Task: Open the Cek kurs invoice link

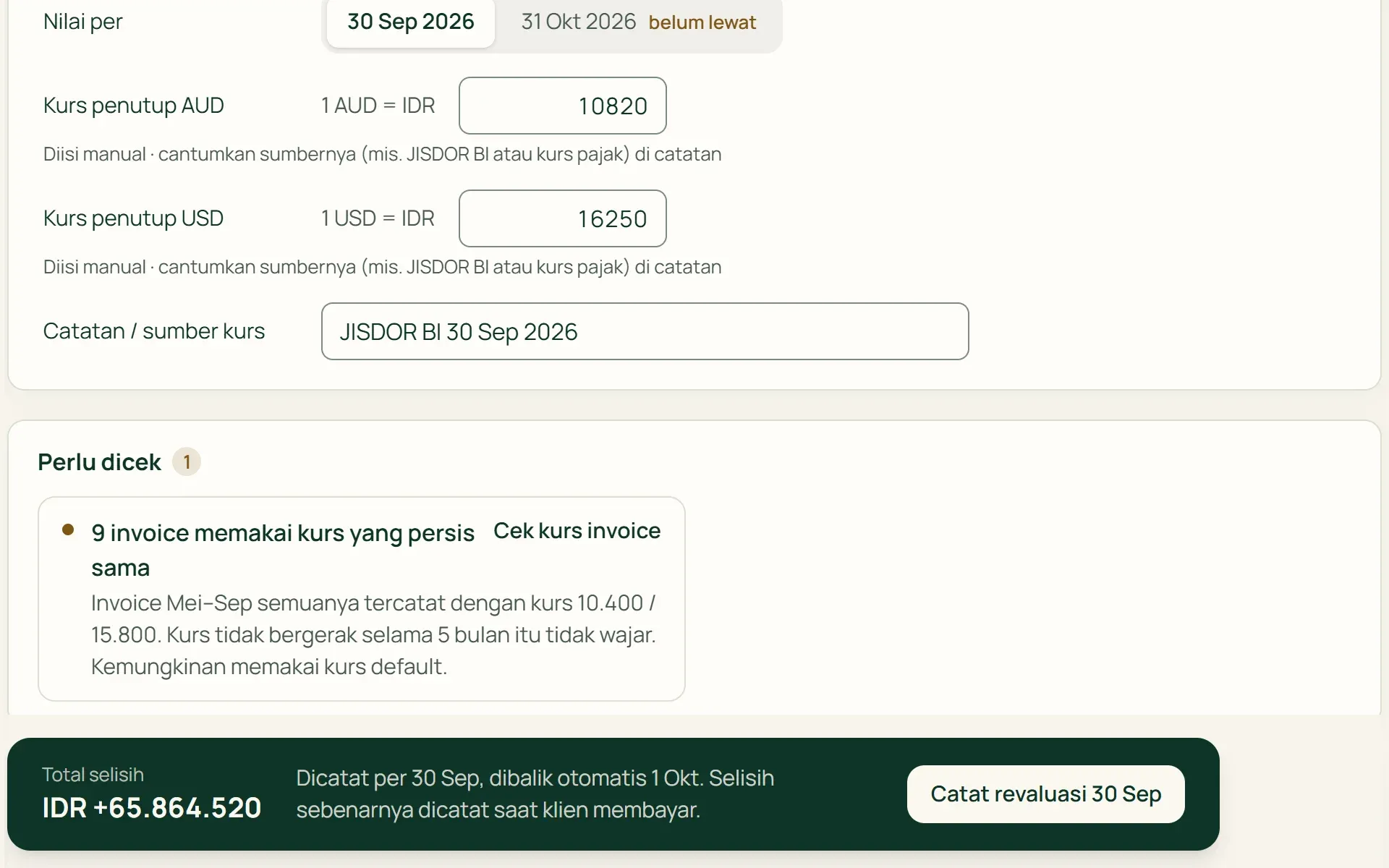Action: coord(577,531)
